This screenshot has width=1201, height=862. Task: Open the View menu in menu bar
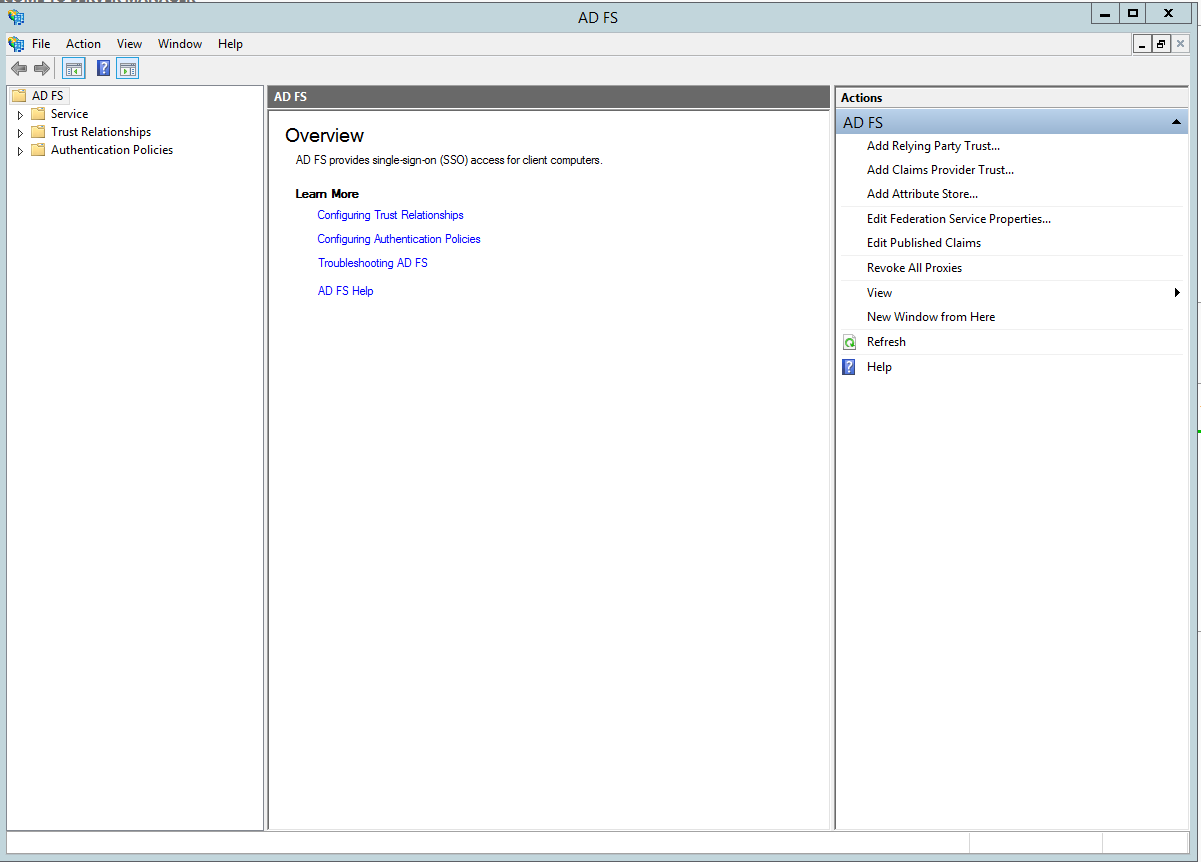(x=129, y=44)
